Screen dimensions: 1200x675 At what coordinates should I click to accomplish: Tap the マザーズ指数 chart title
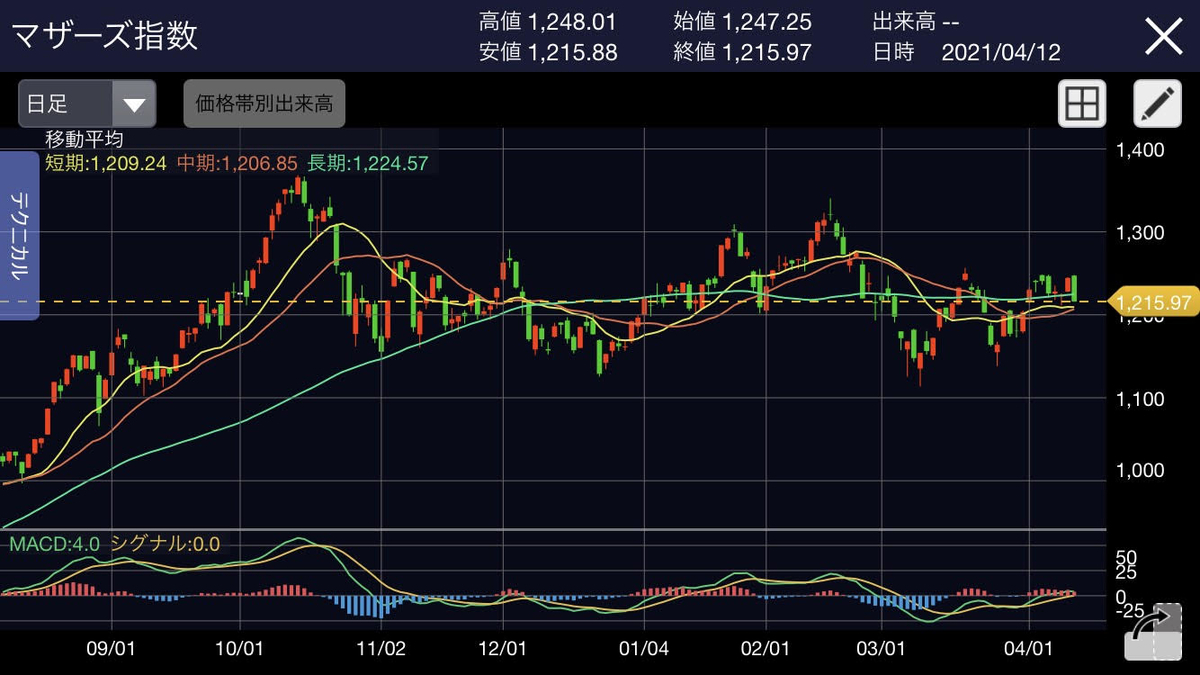click(x=105, y=36)
